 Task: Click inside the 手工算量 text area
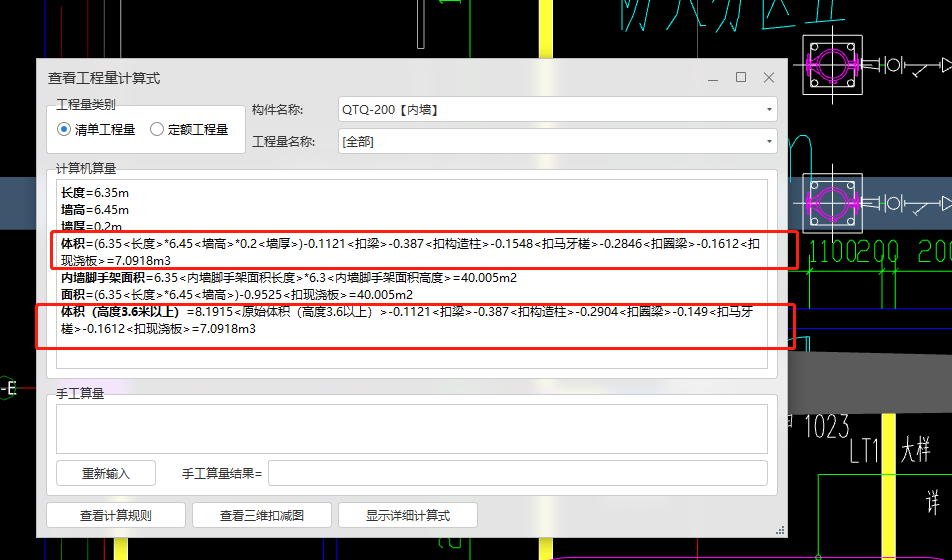(412, 429)
